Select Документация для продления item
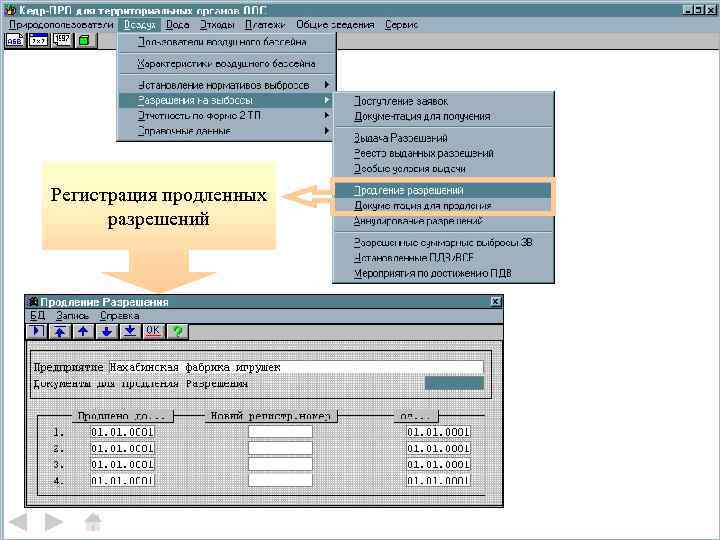 (x=444, y=206)
